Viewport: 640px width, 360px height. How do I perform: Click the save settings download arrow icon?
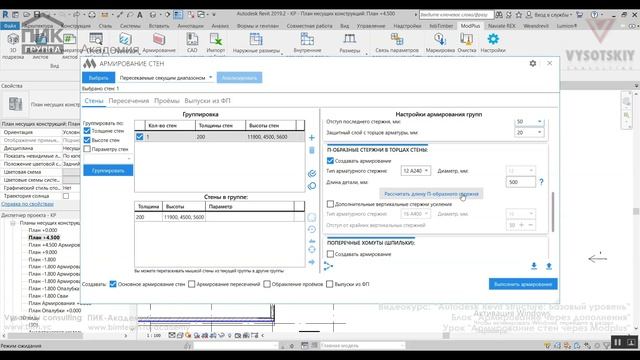coord(534,266)
